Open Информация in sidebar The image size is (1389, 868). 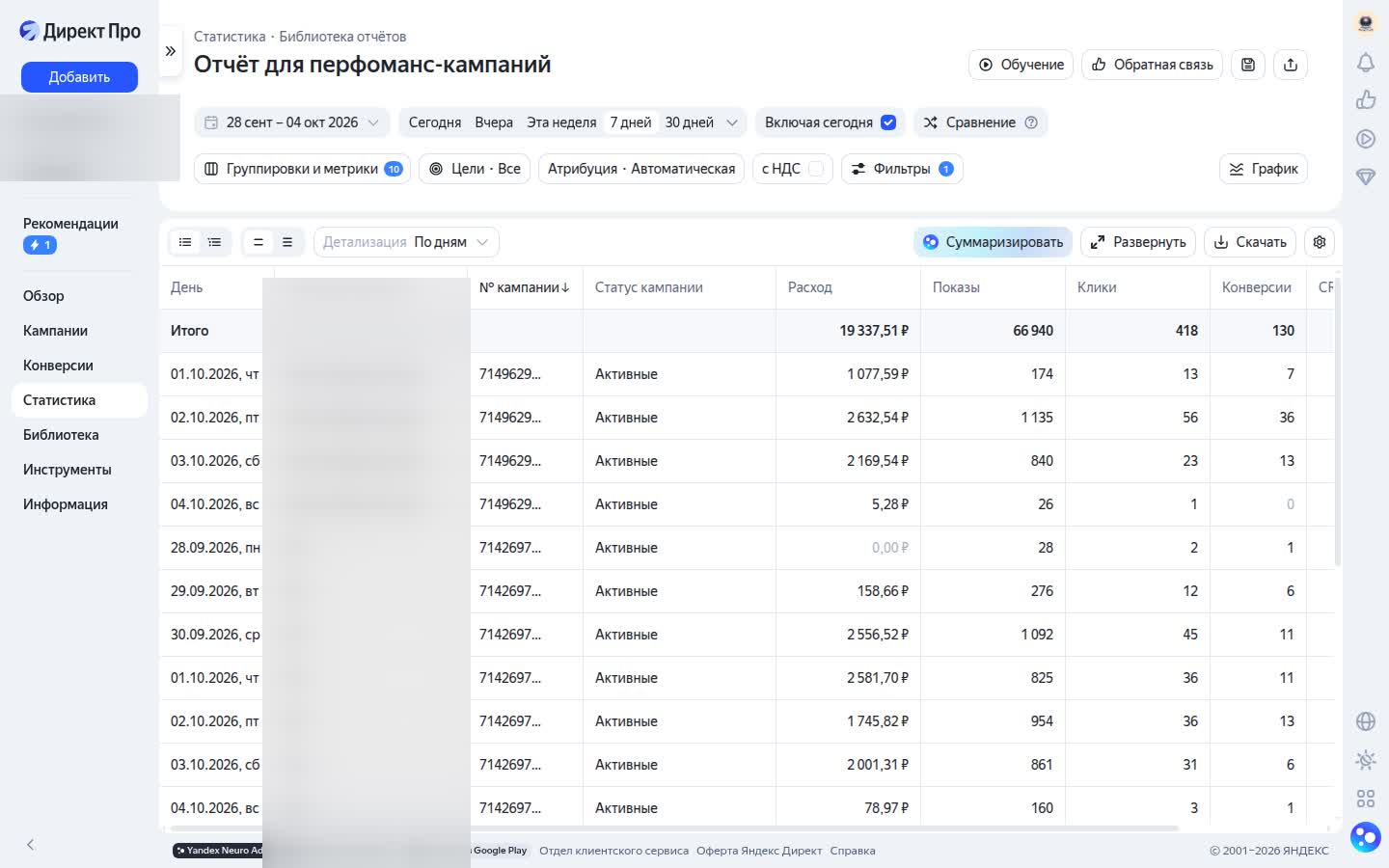65,504
